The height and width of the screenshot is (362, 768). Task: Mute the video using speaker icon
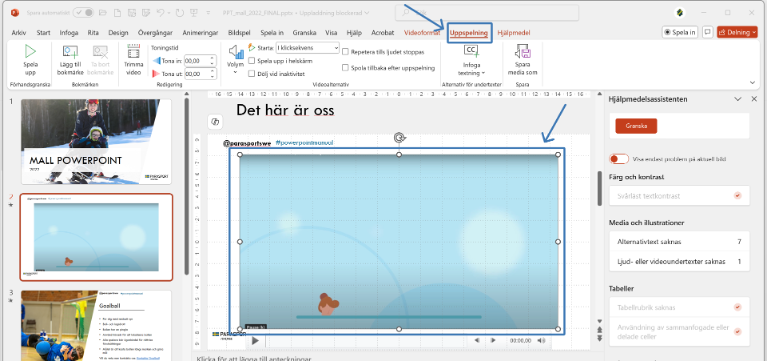(x=541, y=340)
